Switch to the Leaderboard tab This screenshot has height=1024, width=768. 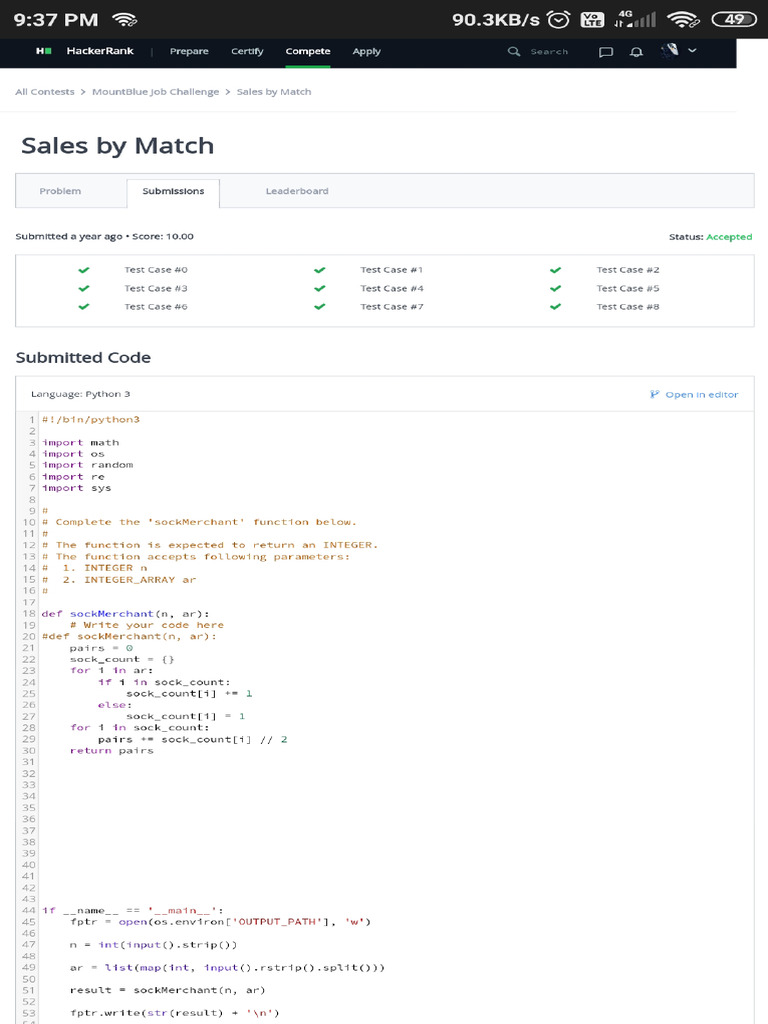point(297,191)
